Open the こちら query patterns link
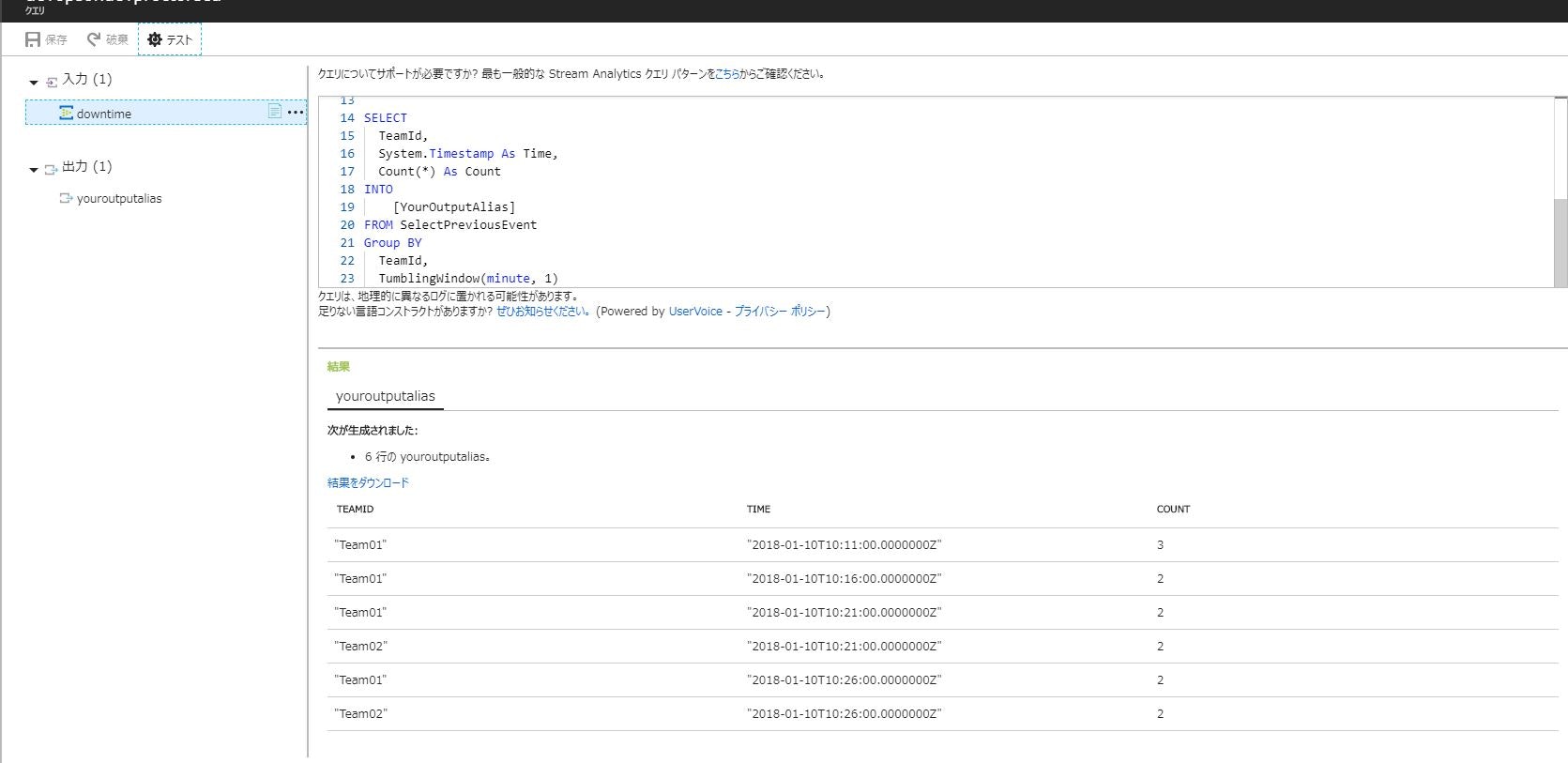The width and height of the screenshot is (1568, 763). click(726, 73)
